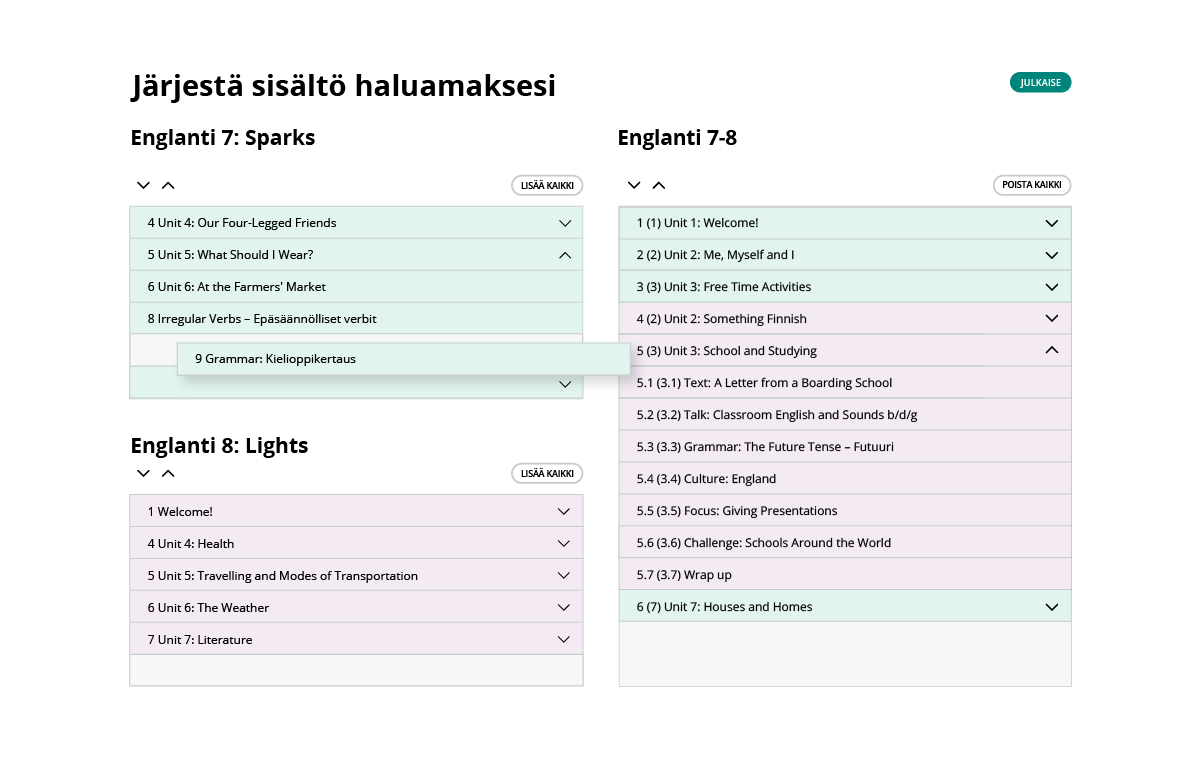Screen dimensions: 1201x759
Task: Collapse Unit 3: School and Studying
Action: (x=1051, y=350)
